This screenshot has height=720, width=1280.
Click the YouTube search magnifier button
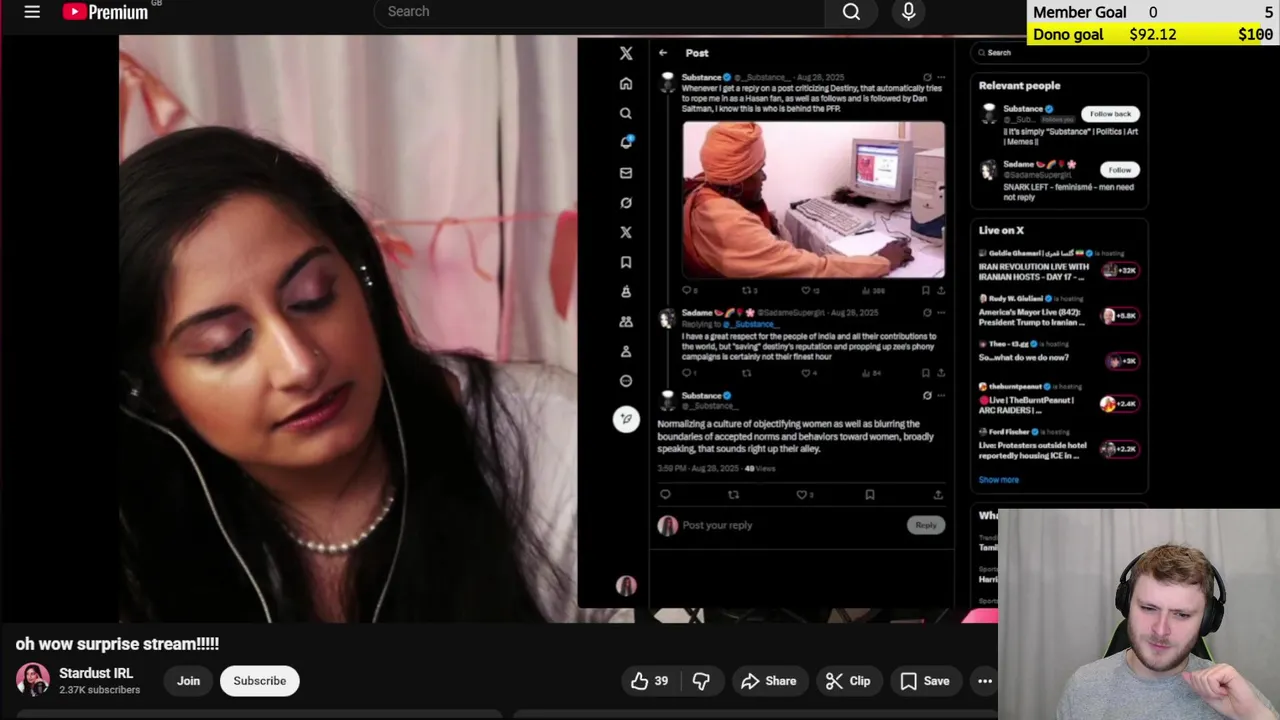(x=851, y=12)
